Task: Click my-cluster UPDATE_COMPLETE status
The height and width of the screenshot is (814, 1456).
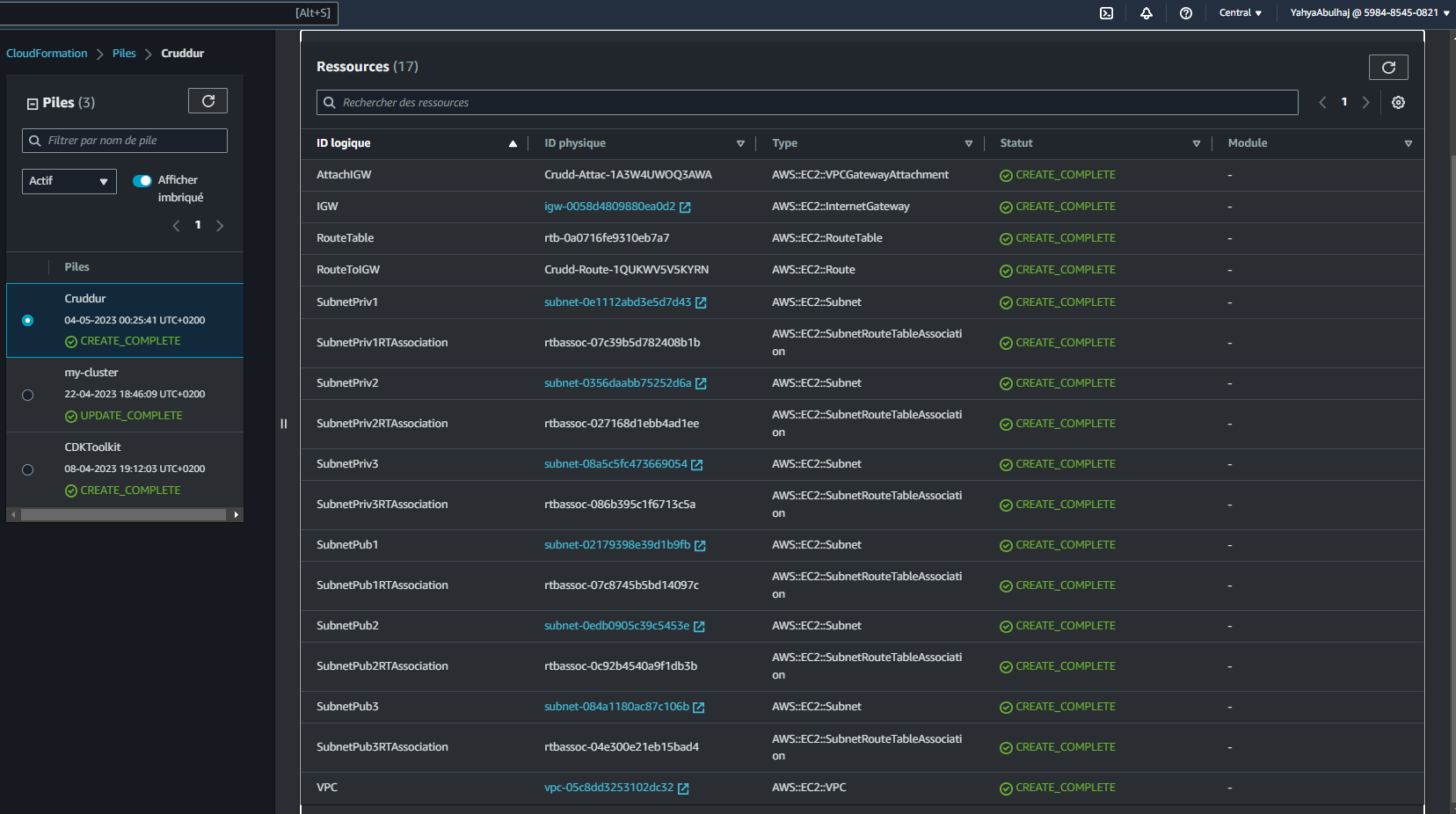Action: tap(124, 416)
